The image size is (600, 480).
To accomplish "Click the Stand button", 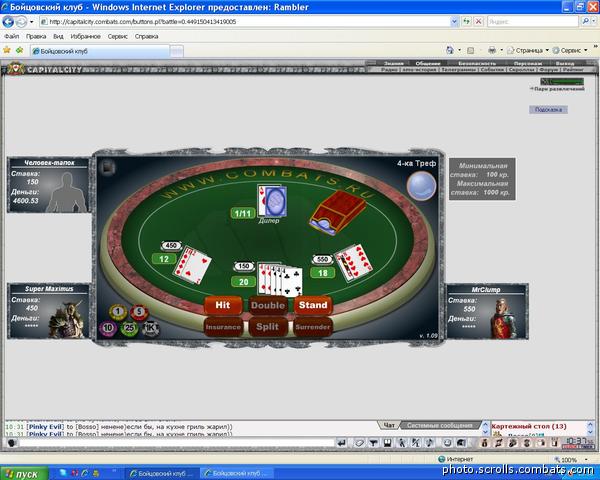I will coord(313,305).
